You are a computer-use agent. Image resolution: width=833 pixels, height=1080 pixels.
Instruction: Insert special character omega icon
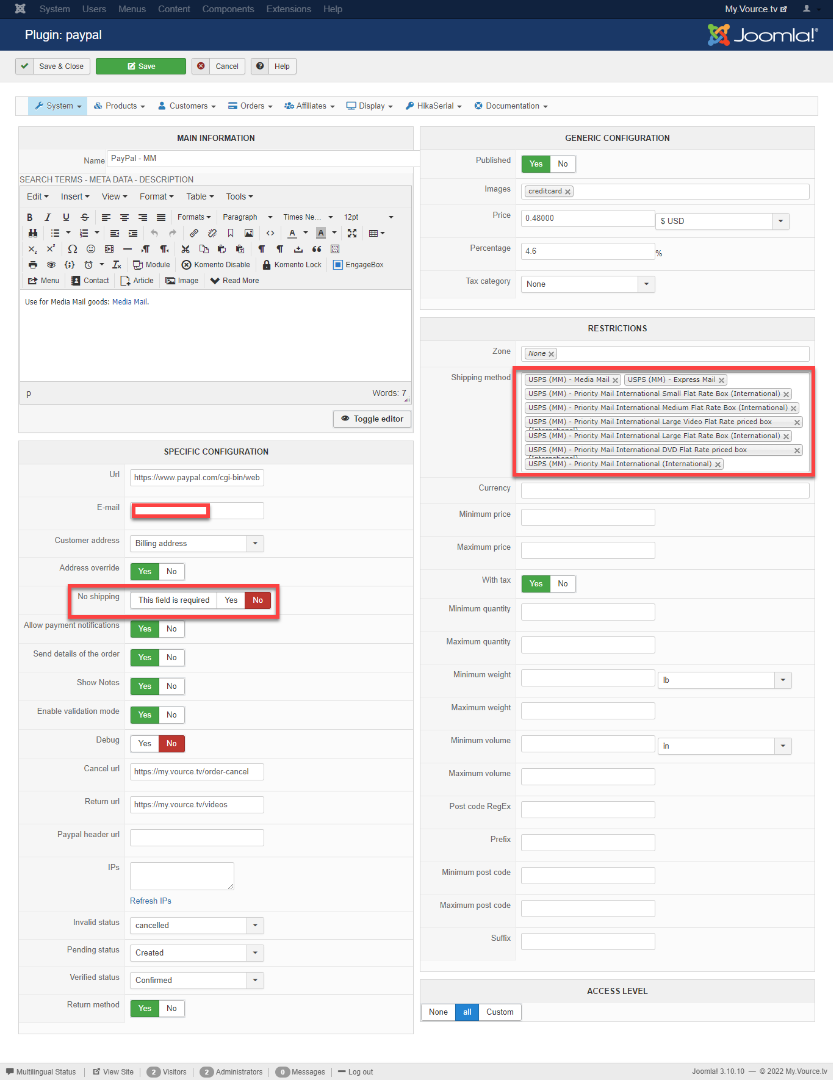coord(72,249)
